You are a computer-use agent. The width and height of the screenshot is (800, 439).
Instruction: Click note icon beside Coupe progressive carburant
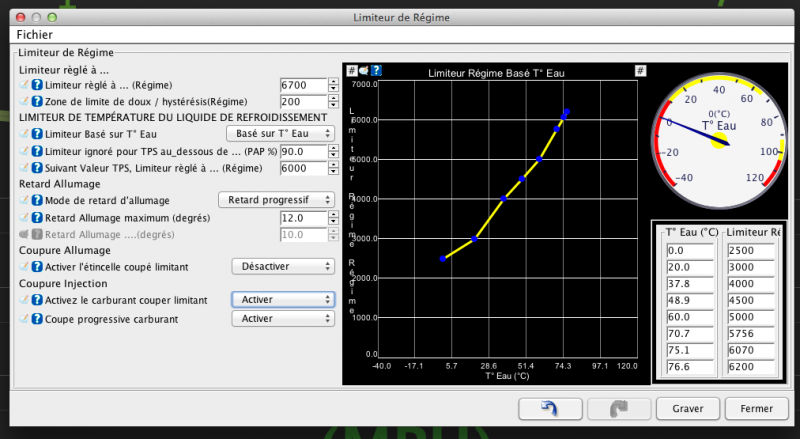[x=24, y=319]
